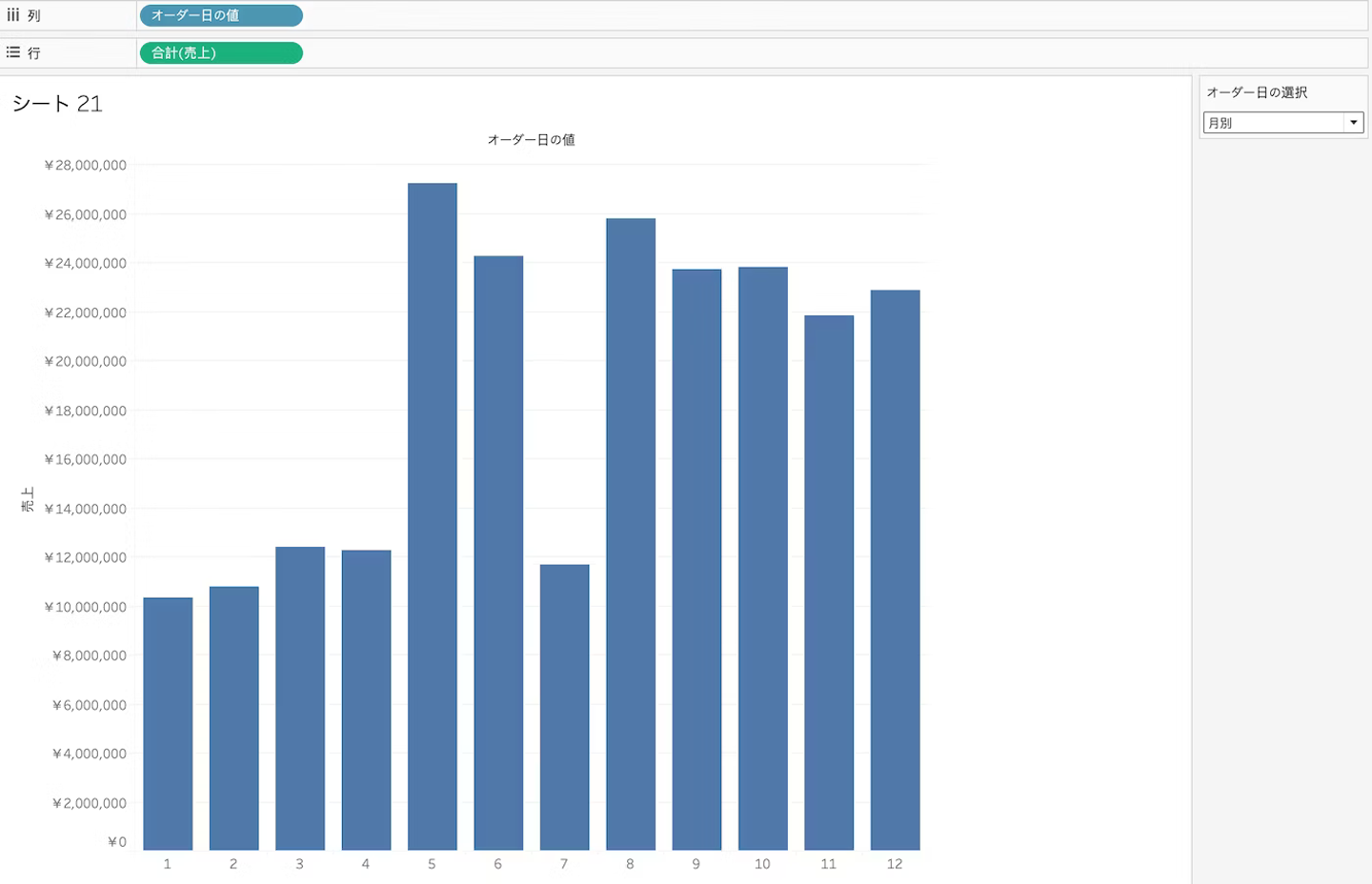Select the bar for month 10
The image size is (1372, 884).
pos(763,558)
